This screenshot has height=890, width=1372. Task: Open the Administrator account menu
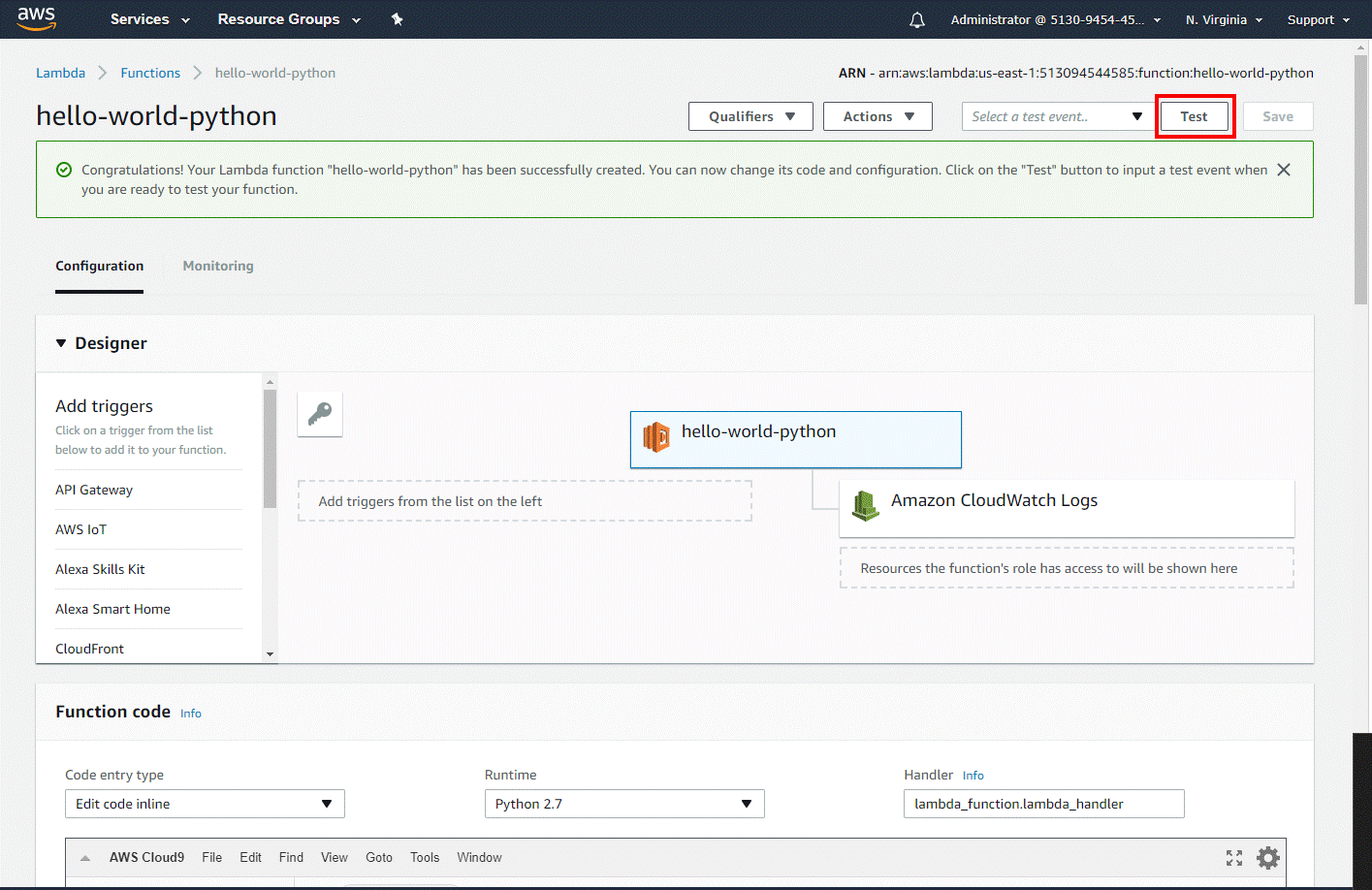[1056, 19]
